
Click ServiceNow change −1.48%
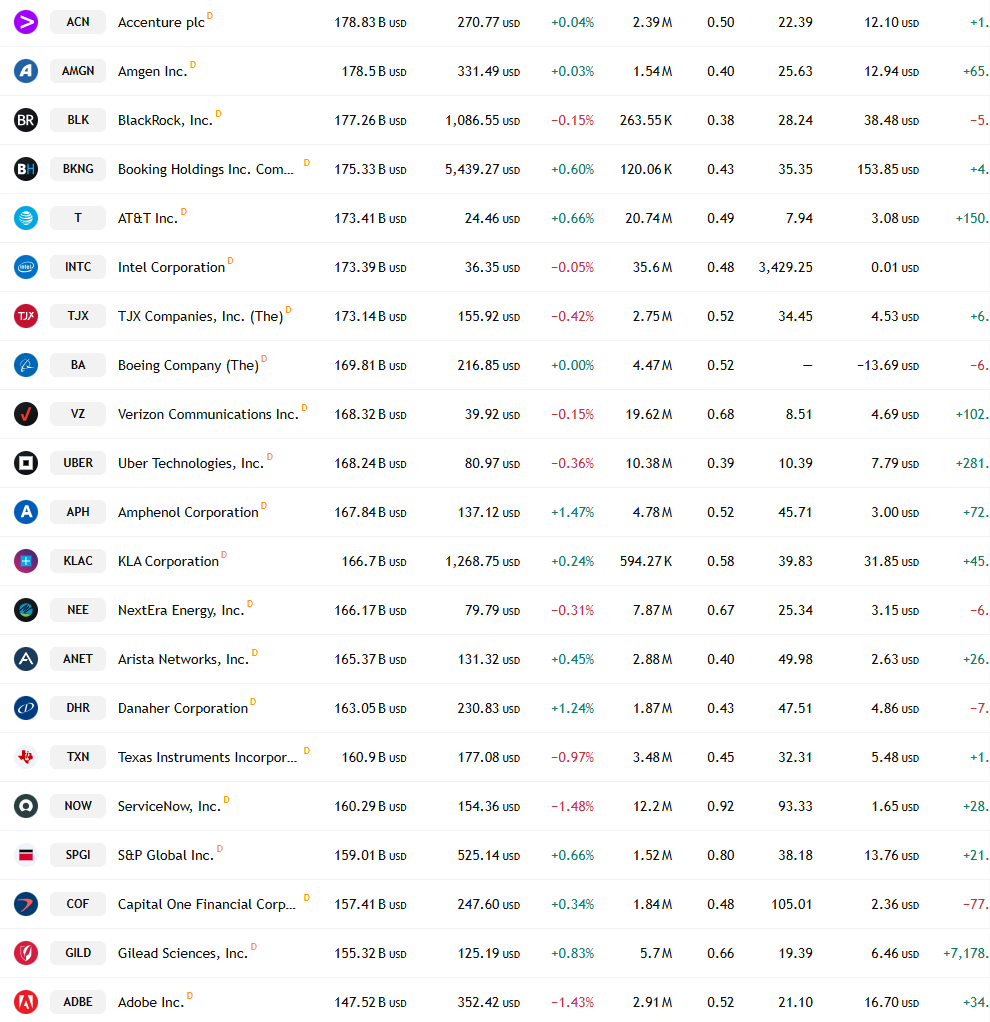tap(572, 806)
